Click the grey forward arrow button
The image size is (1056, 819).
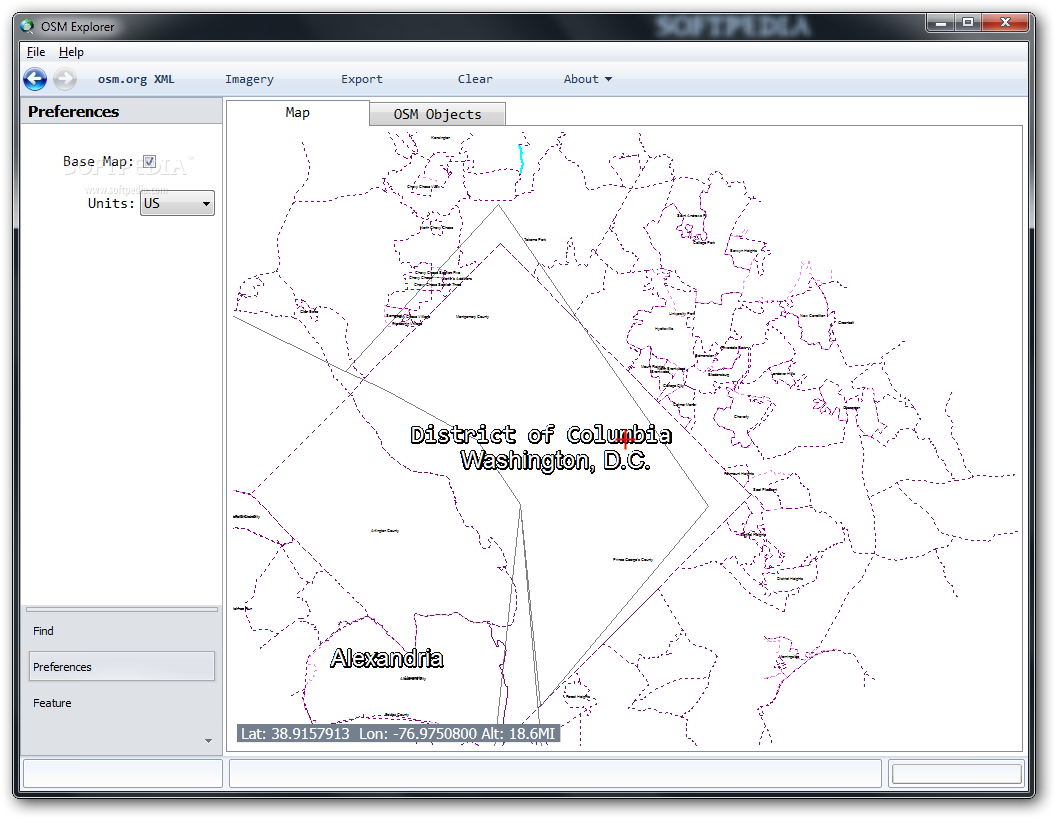(65, 79)
